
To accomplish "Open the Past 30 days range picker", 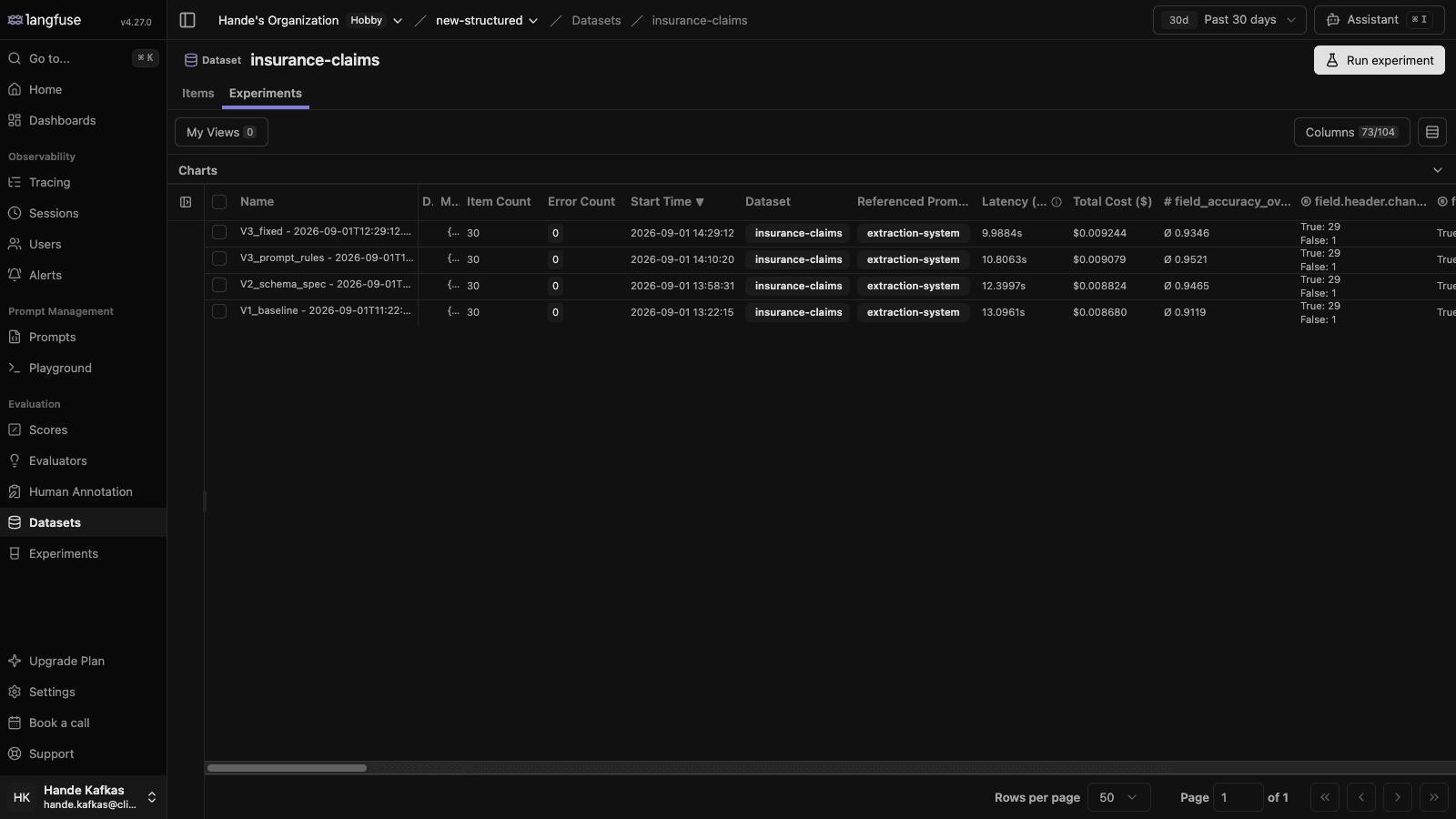I will point(1229,20).
